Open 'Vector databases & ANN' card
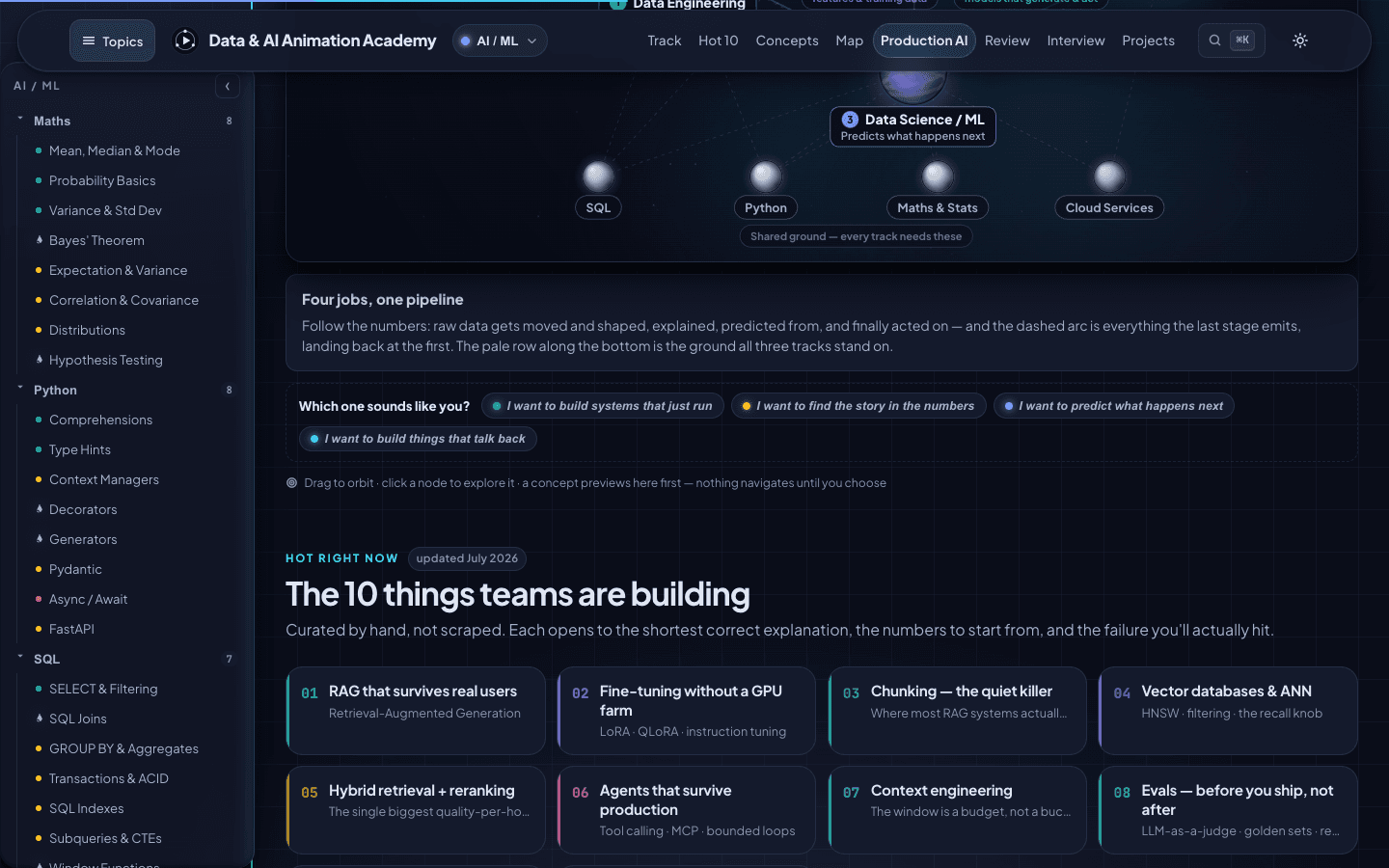This screenshot has height=868, width=1389. coord(1228,711)
